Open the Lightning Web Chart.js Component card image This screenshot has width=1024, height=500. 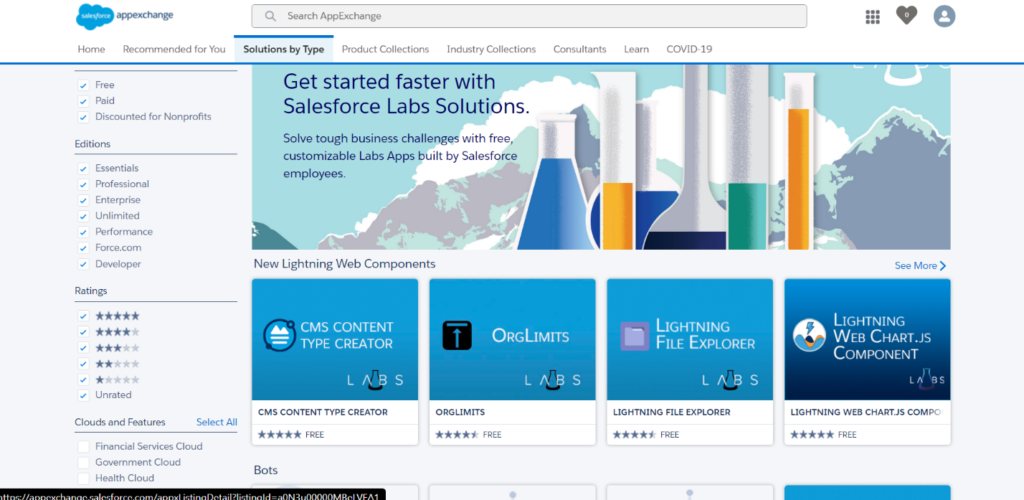tap(867, 339)
